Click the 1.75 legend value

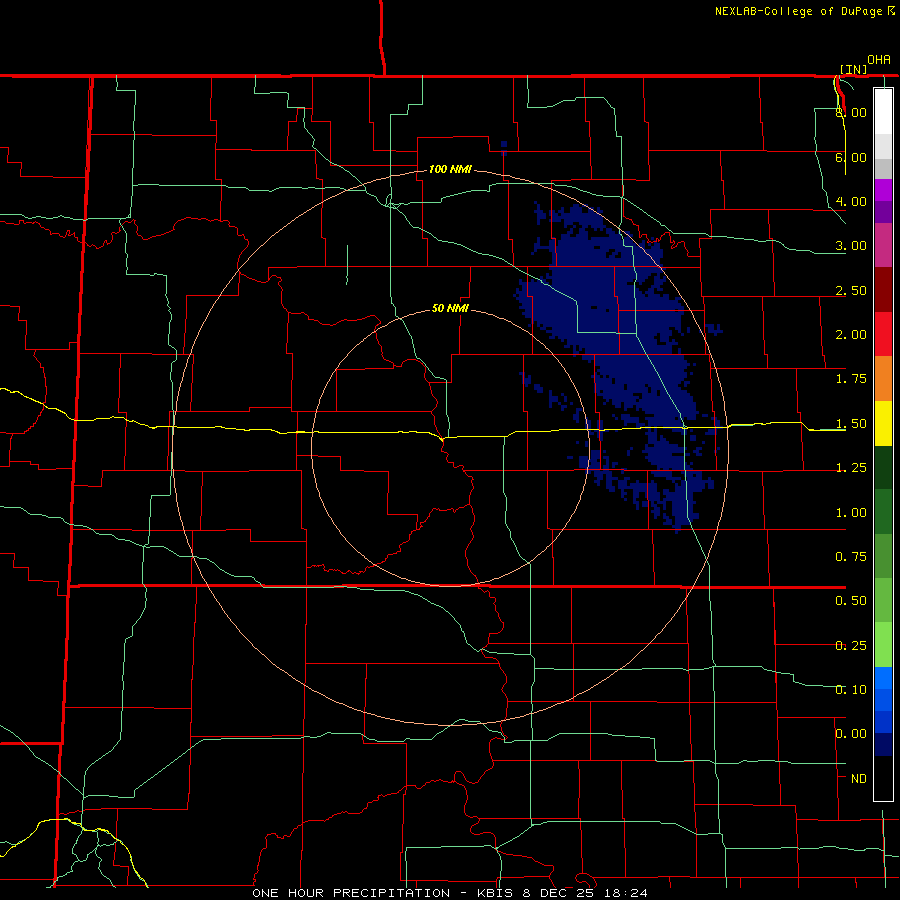click(851, 379)
